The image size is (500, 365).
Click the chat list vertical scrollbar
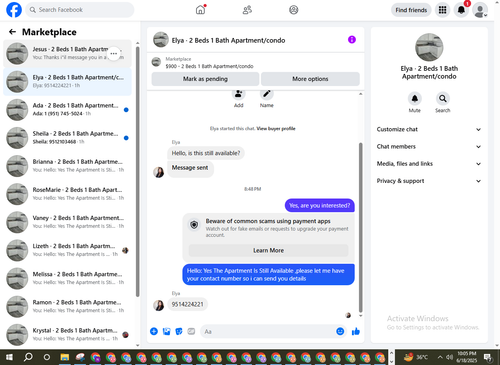(x=138, y=172)
